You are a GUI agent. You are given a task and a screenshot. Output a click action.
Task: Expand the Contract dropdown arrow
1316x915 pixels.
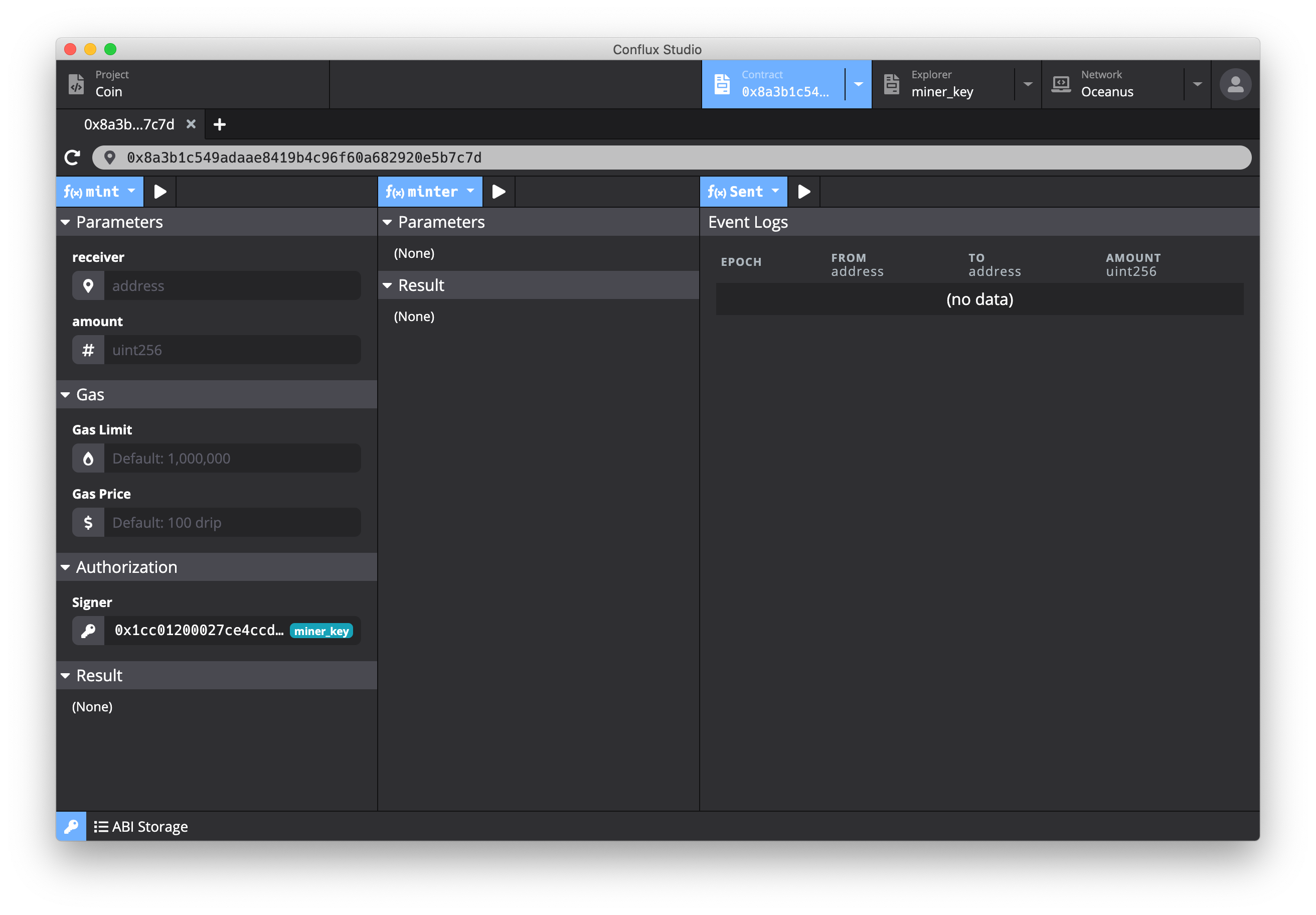click(858, 84)
